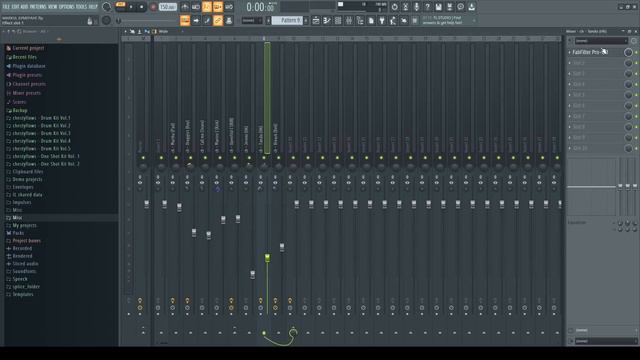The width and height of the screenshot is (640, 360).
Task: Open the channel rack view icon
Action: (338, 20)
